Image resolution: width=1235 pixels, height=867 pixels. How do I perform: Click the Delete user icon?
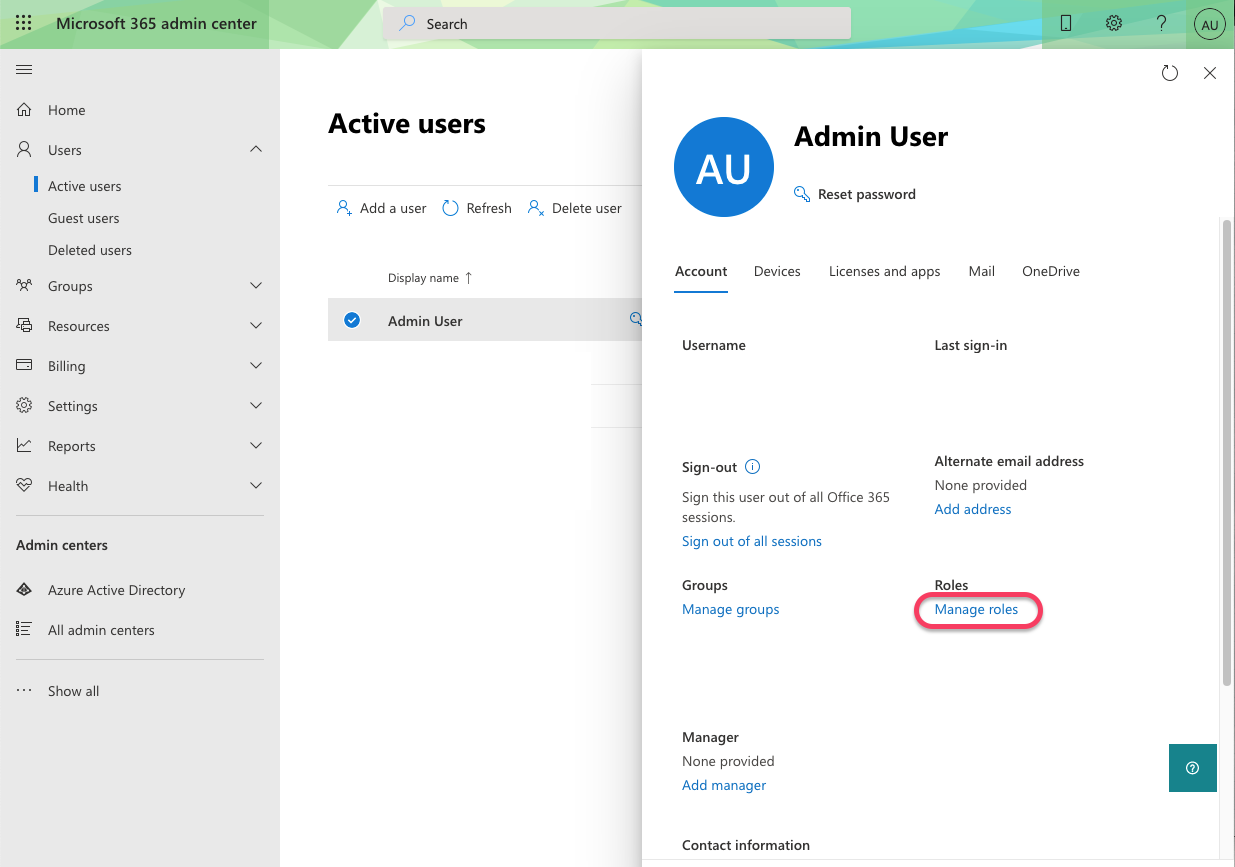(x=536, y=208)
